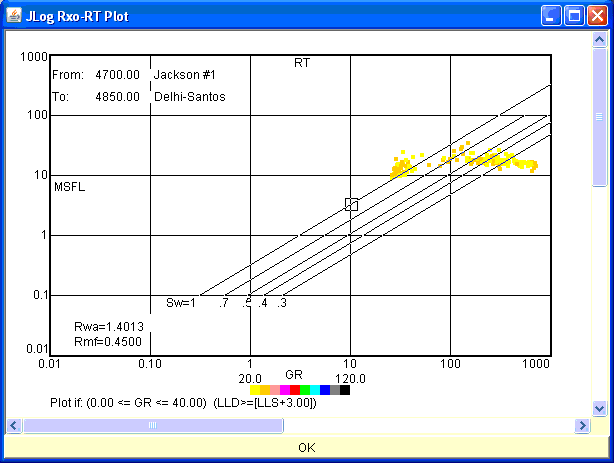This screenshot has height=463, width=614.
Task: Click the square marker on the plot
Action: pos(351,204)
